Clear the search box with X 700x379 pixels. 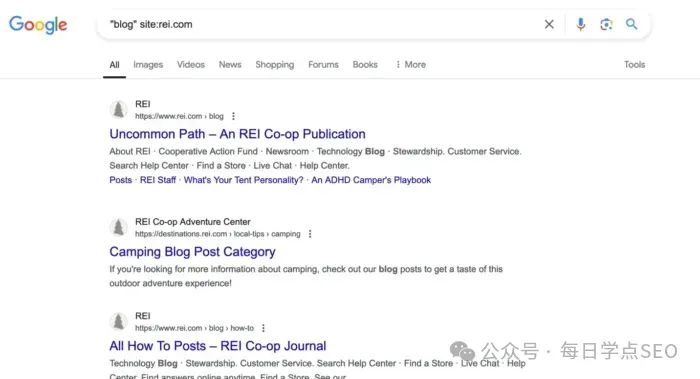549,24
